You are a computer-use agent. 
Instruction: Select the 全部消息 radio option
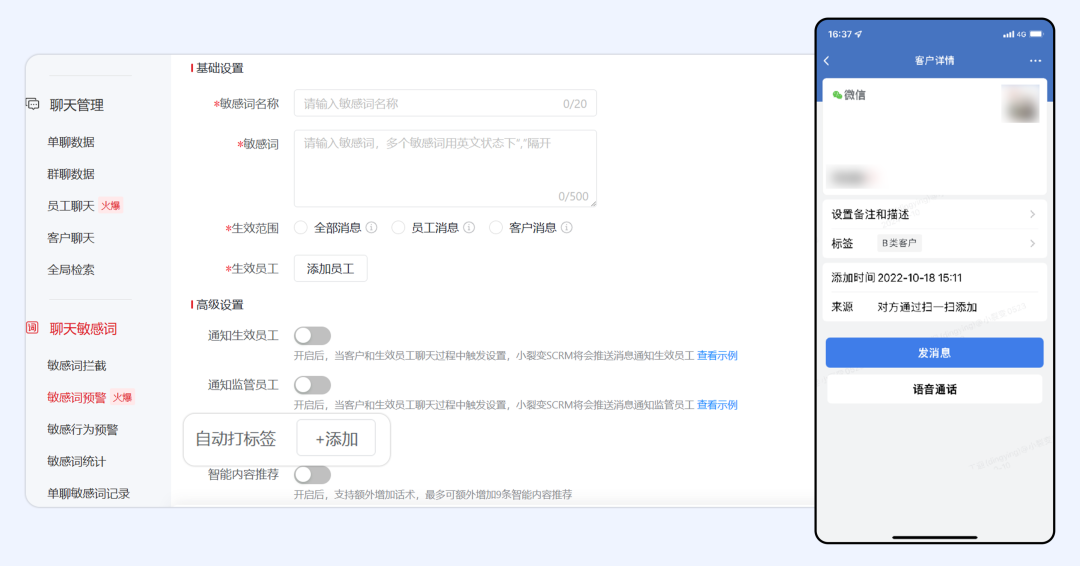tap(301, 228)
